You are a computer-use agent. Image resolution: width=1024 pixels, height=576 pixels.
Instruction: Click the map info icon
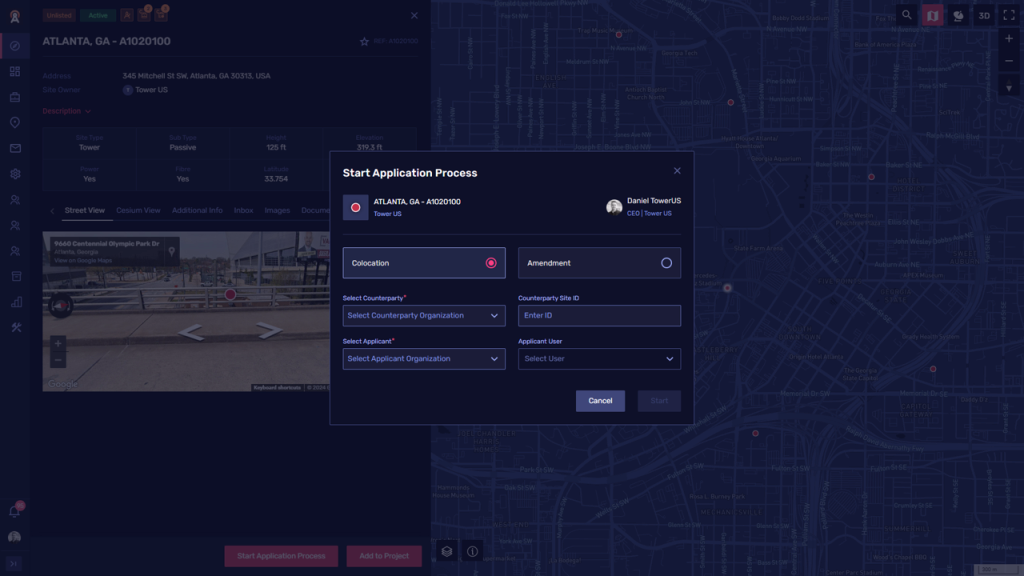tap(473, 551)
